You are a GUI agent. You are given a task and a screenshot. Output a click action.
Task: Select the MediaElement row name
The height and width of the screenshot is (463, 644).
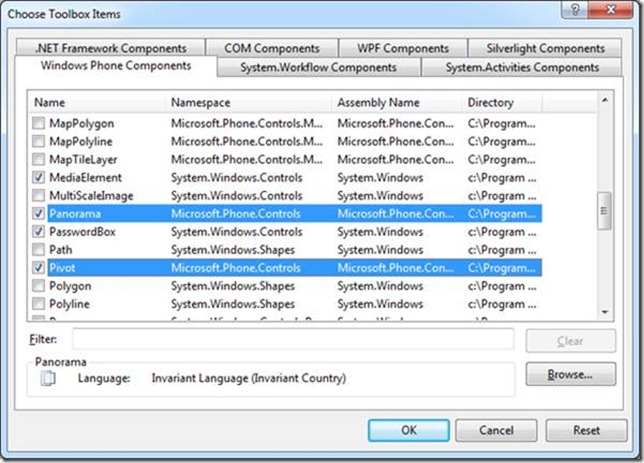(85, 177)
